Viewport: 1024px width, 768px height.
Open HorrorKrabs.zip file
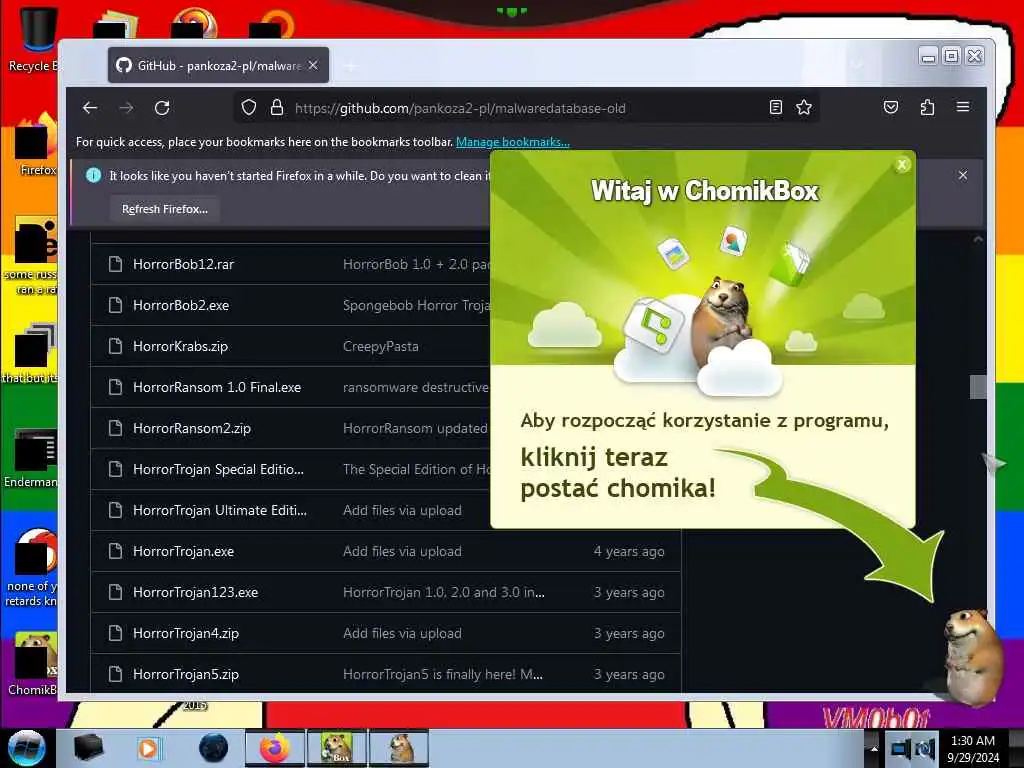tap(180, 347)
